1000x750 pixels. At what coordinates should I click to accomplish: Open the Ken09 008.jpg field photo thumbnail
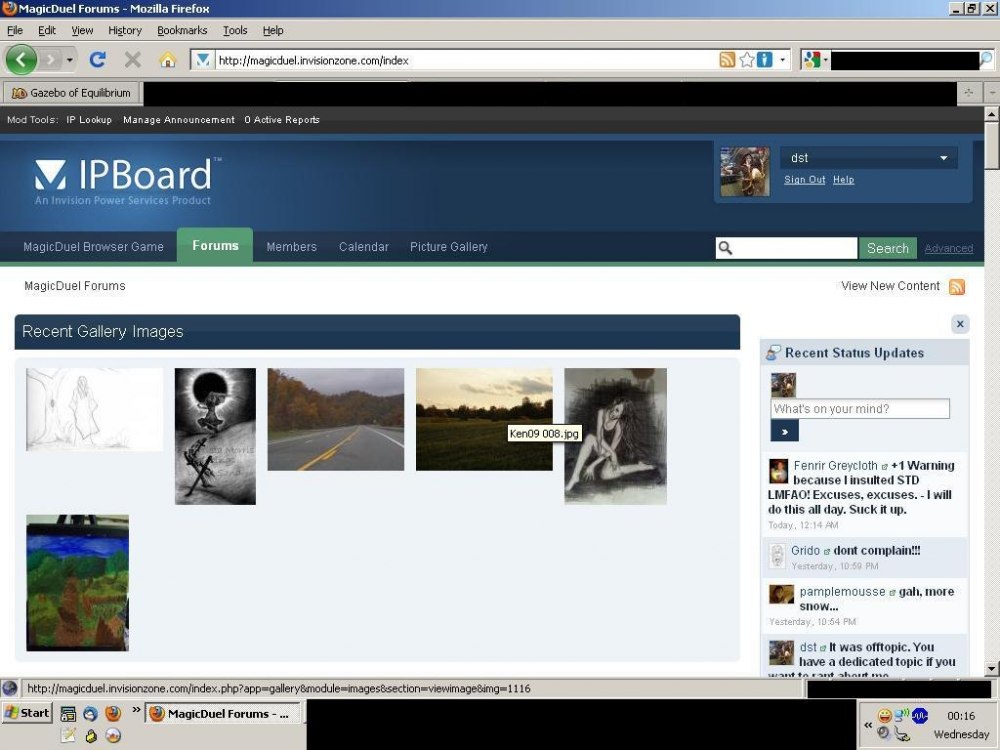[x=484, y=419]
